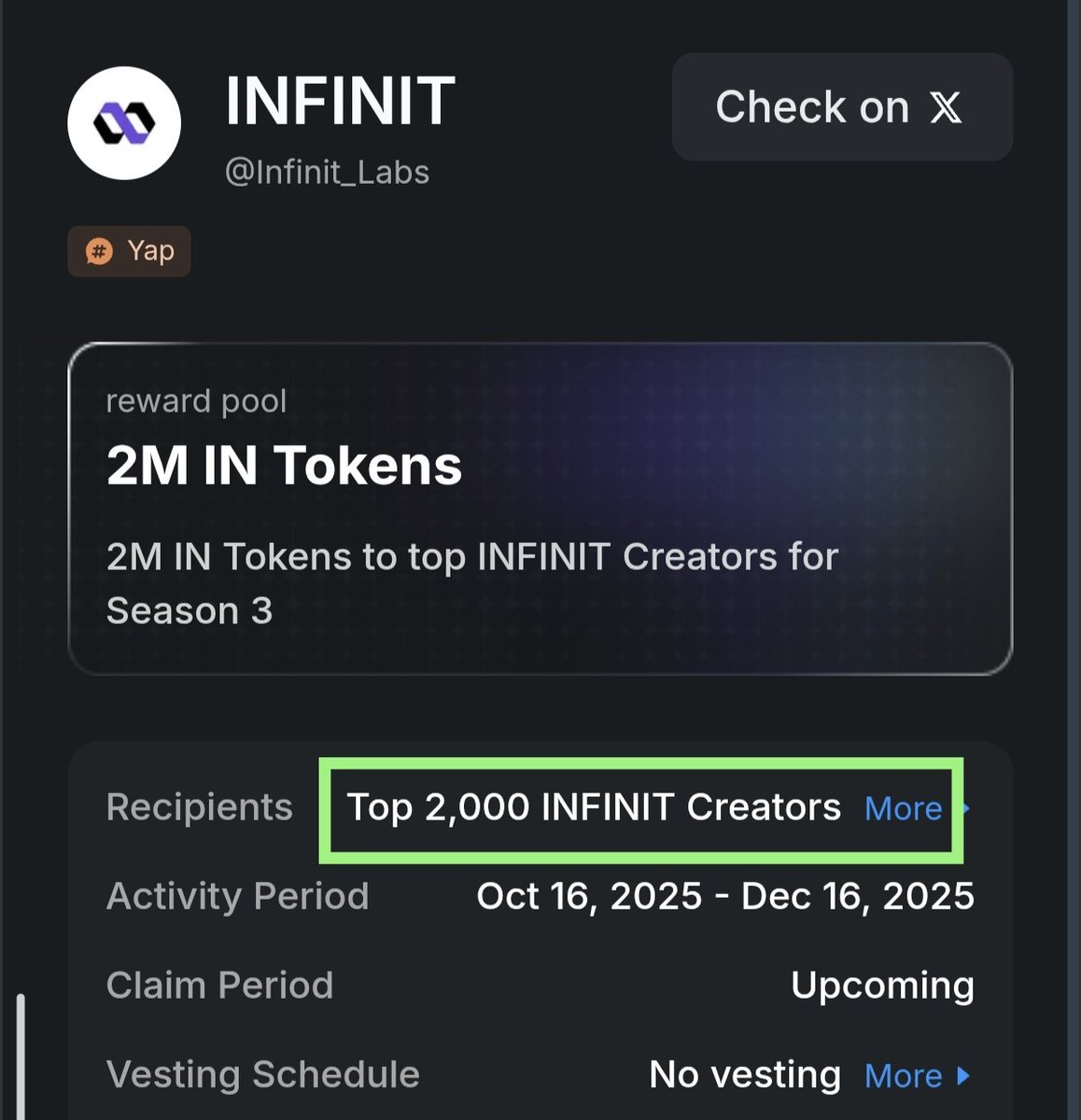Click the No vesting value
The image size is (1081, 1120).
pos(744,1075)
